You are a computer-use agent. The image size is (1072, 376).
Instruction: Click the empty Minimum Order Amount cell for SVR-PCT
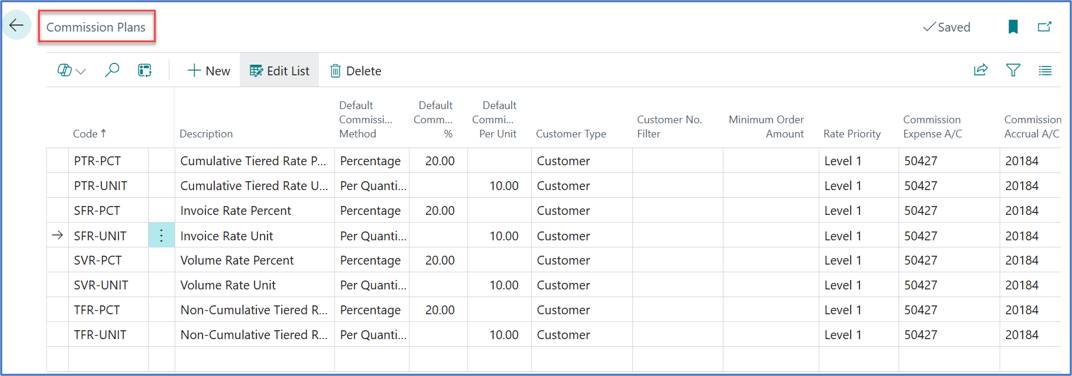[770, 260]
